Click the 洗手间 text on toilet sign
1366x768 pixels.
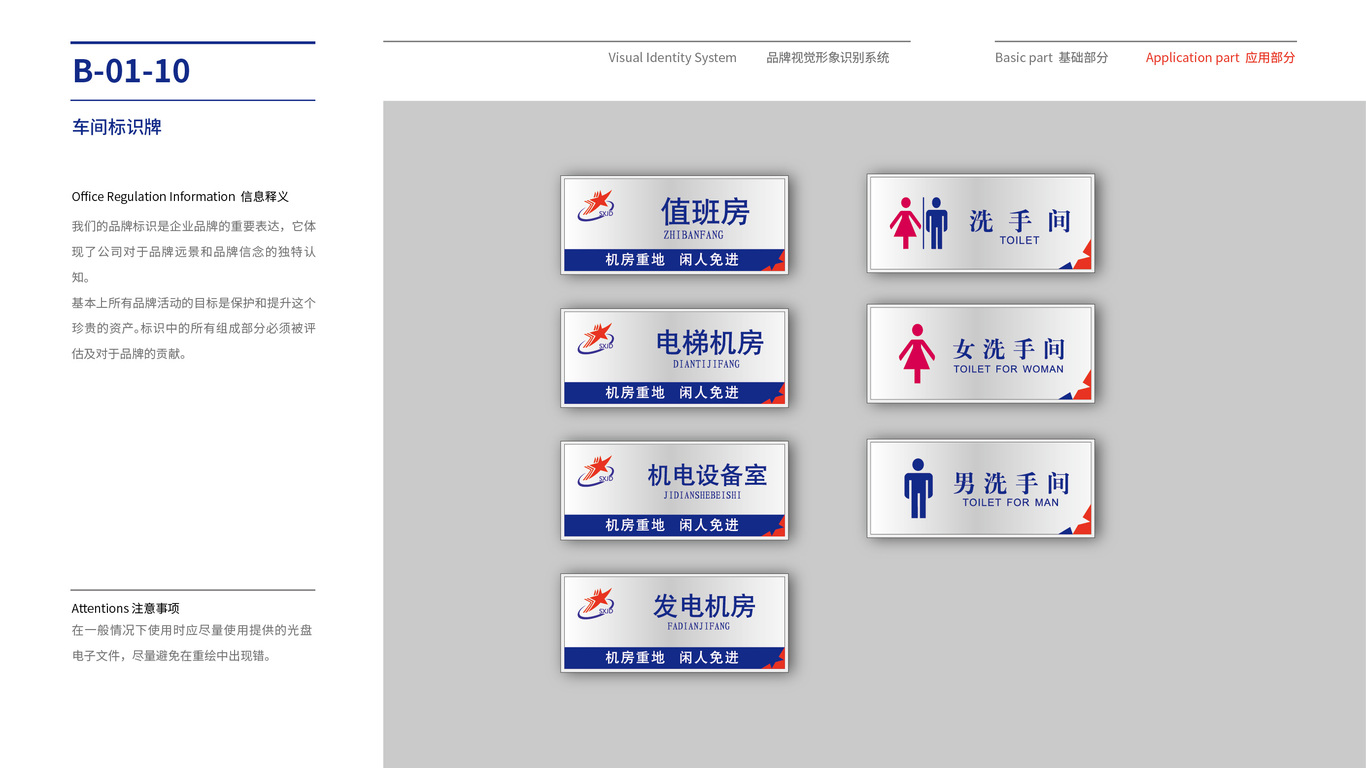[1019, 221]
